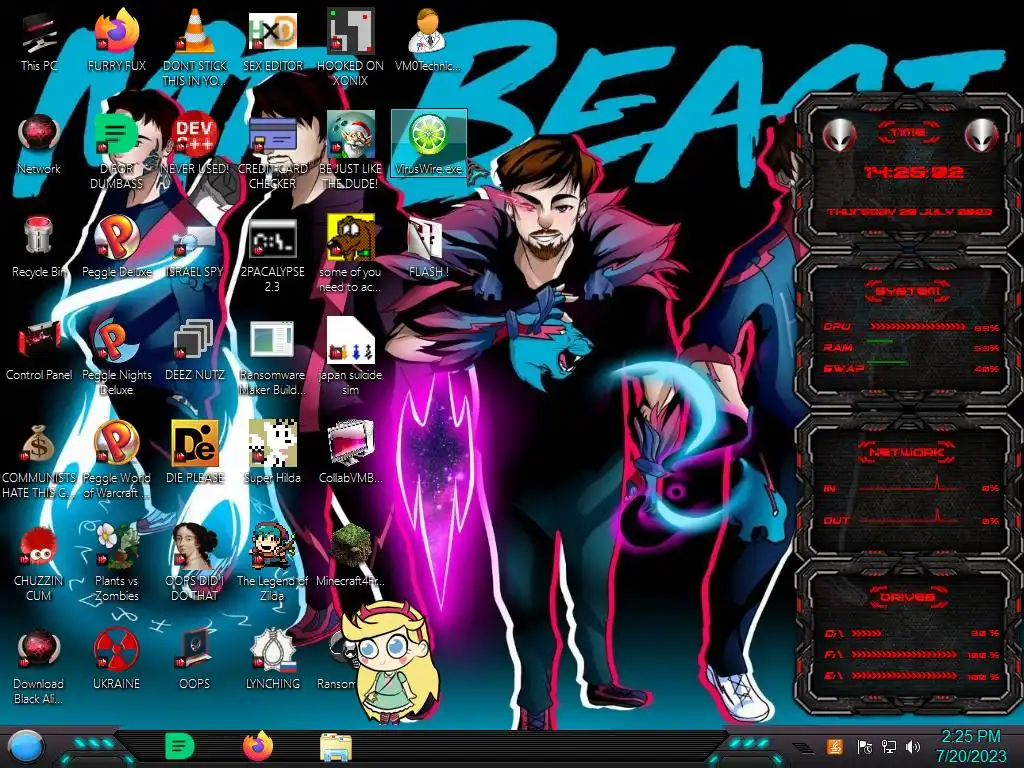
Task: Select the VirusWire.exe lime icon
Action: click(429, 142)
